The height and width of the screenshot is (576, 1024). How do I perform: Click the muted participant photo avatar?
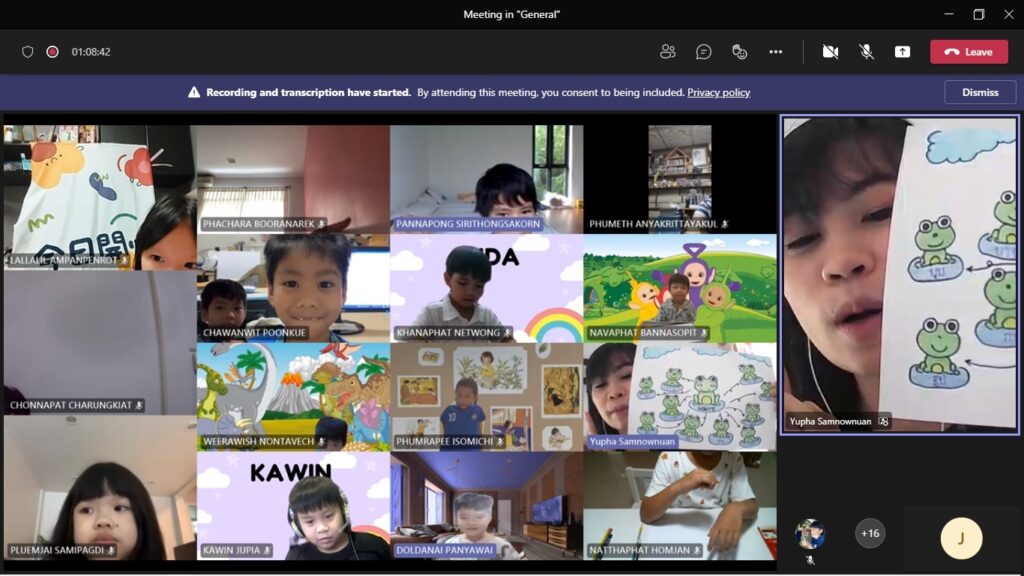click(x=810, y=534)
